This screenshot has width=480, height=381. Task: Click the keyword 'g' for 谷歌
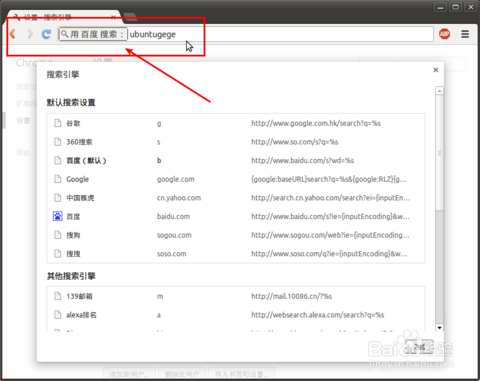(159, 124)
